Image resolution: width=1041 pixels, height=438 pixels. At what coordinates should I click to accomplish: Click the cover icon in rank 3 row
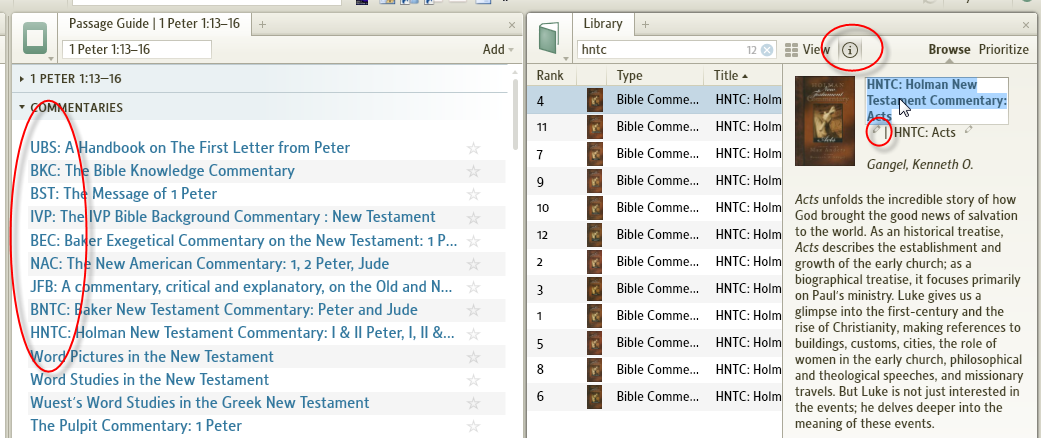pyautogui.click(x=594, y=289)
